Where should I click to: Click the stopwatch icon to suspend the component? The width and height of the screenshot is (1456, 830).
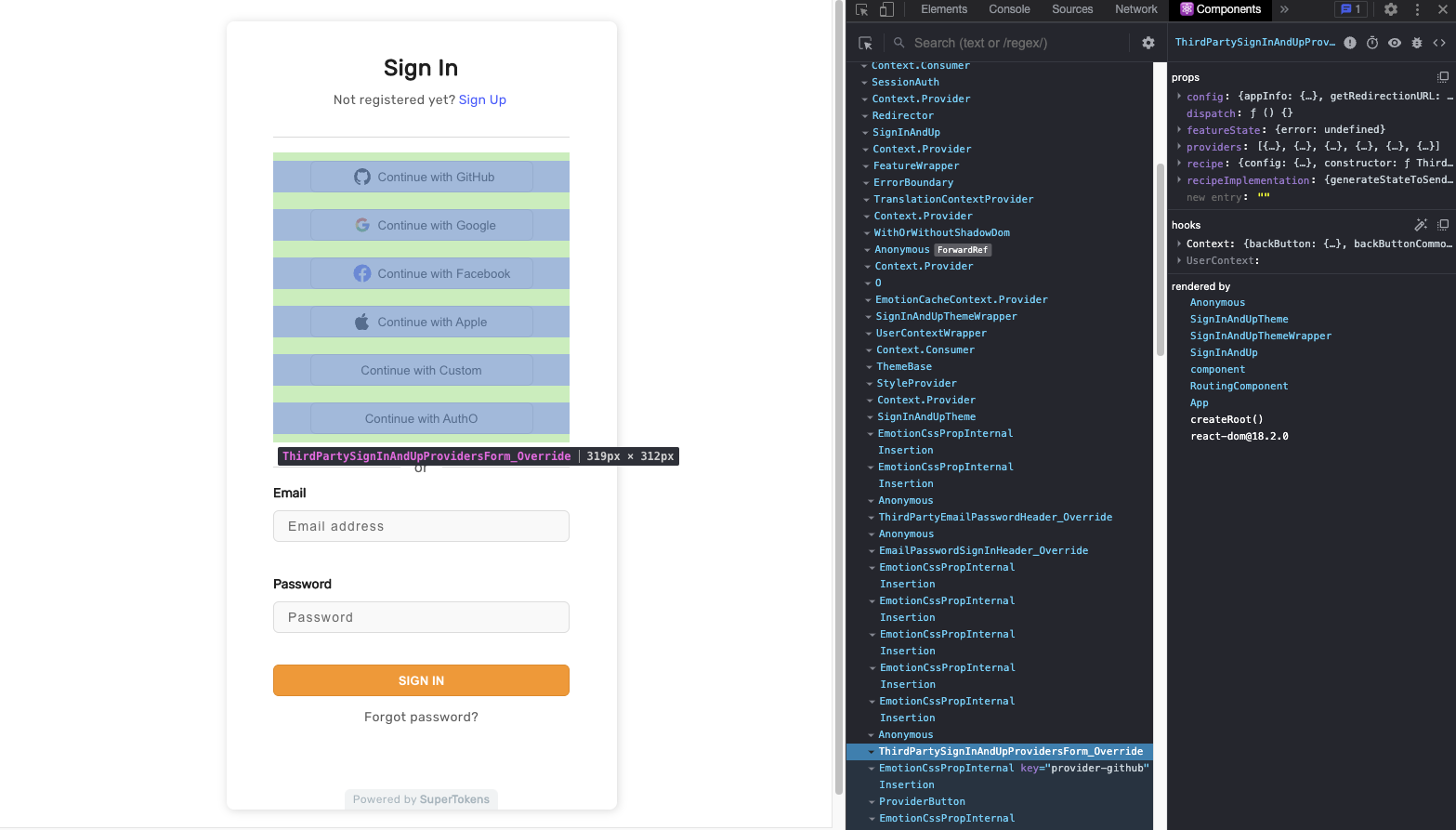[x=1372, y=42]
